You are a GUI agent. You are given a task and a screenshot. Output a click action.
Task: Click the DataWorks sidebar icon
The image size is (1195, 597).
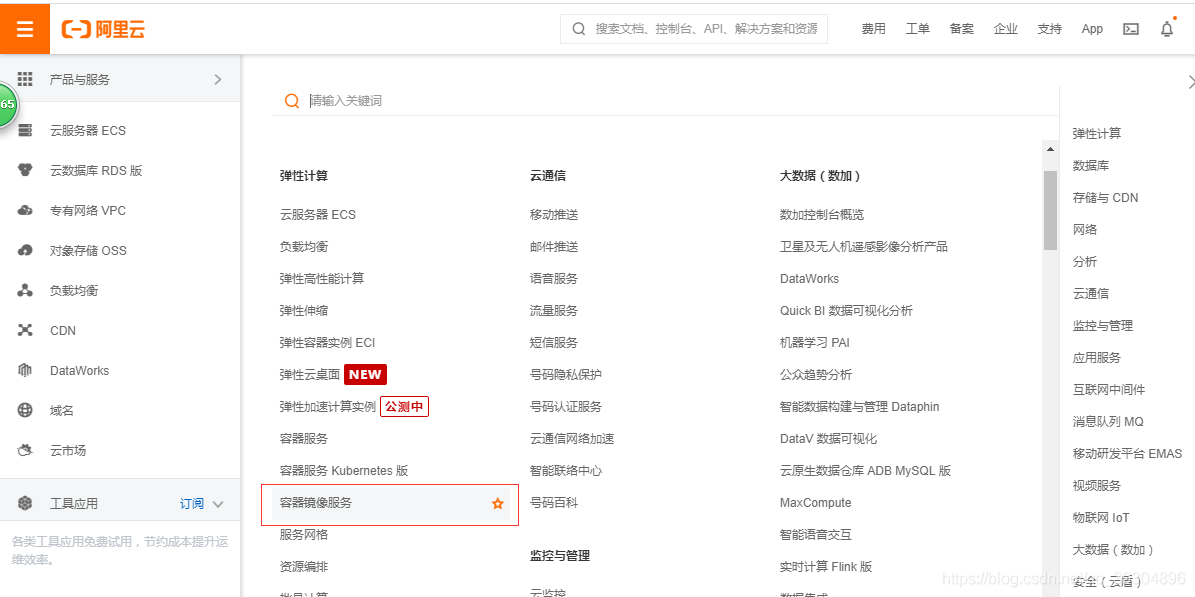[22, 370]
